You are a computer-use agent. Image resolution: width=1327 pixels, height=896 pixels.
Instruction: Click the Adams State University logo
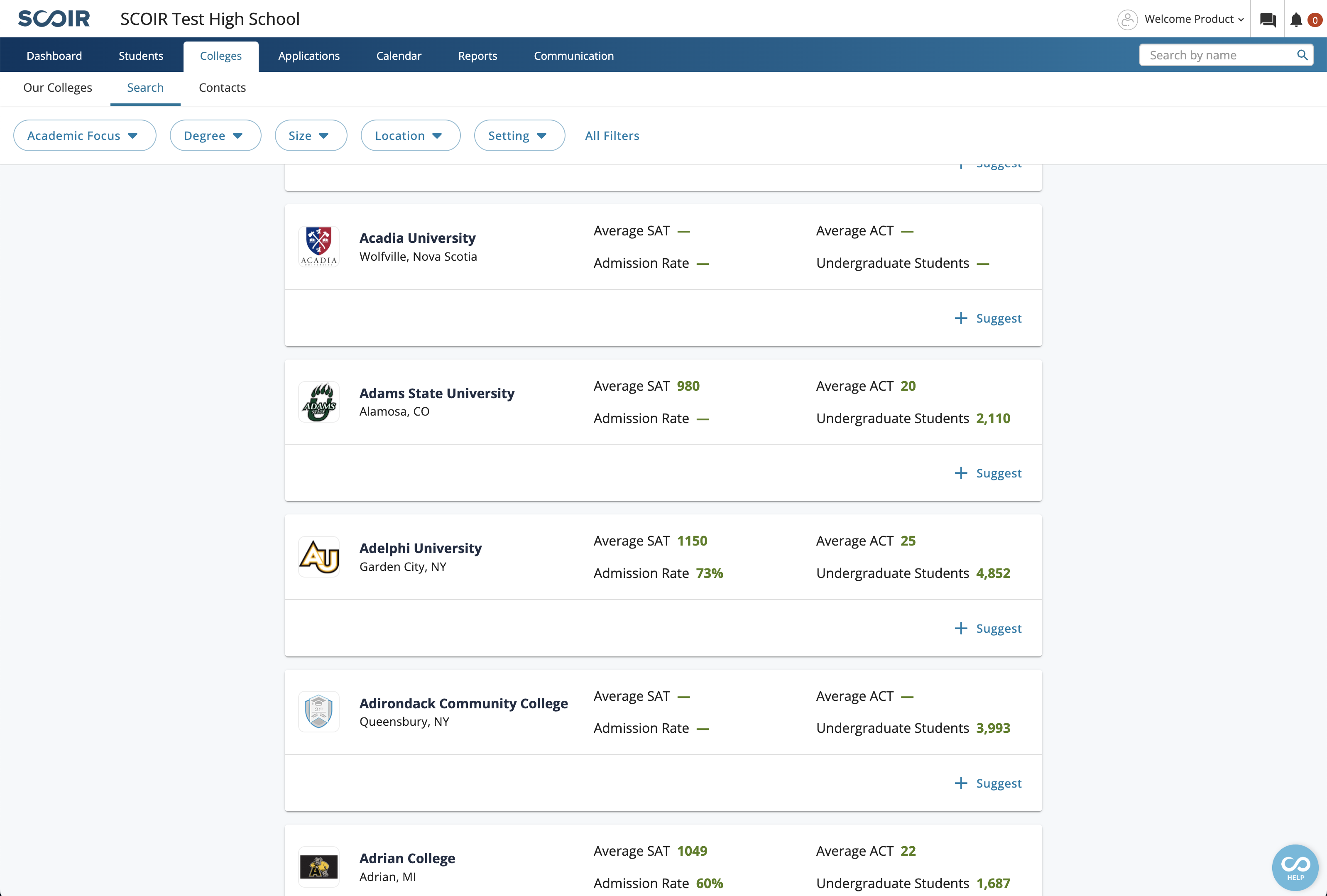pyautogui.click(x=318, y=402)
